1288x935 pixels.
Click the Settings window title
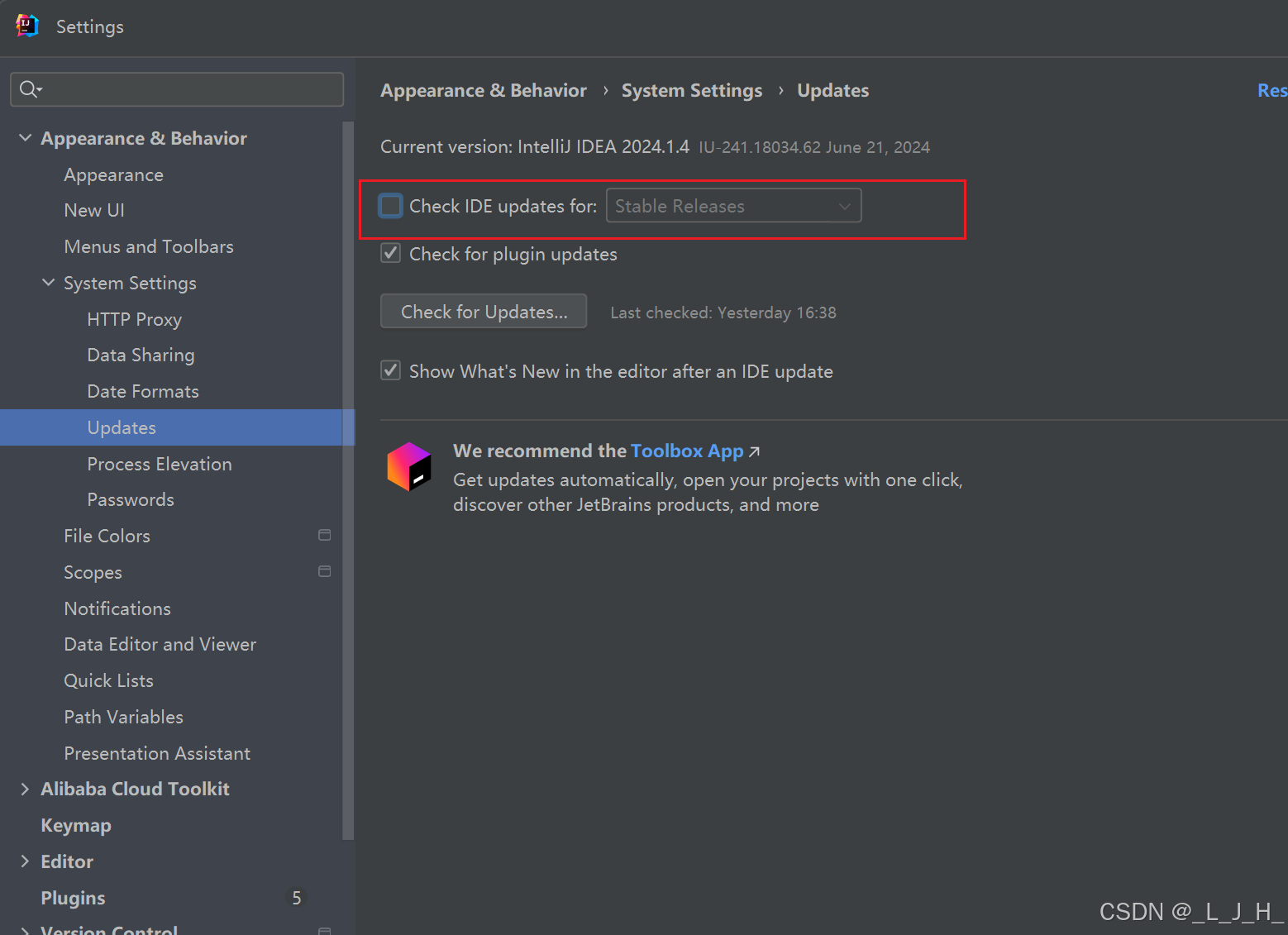coord(90,27)
